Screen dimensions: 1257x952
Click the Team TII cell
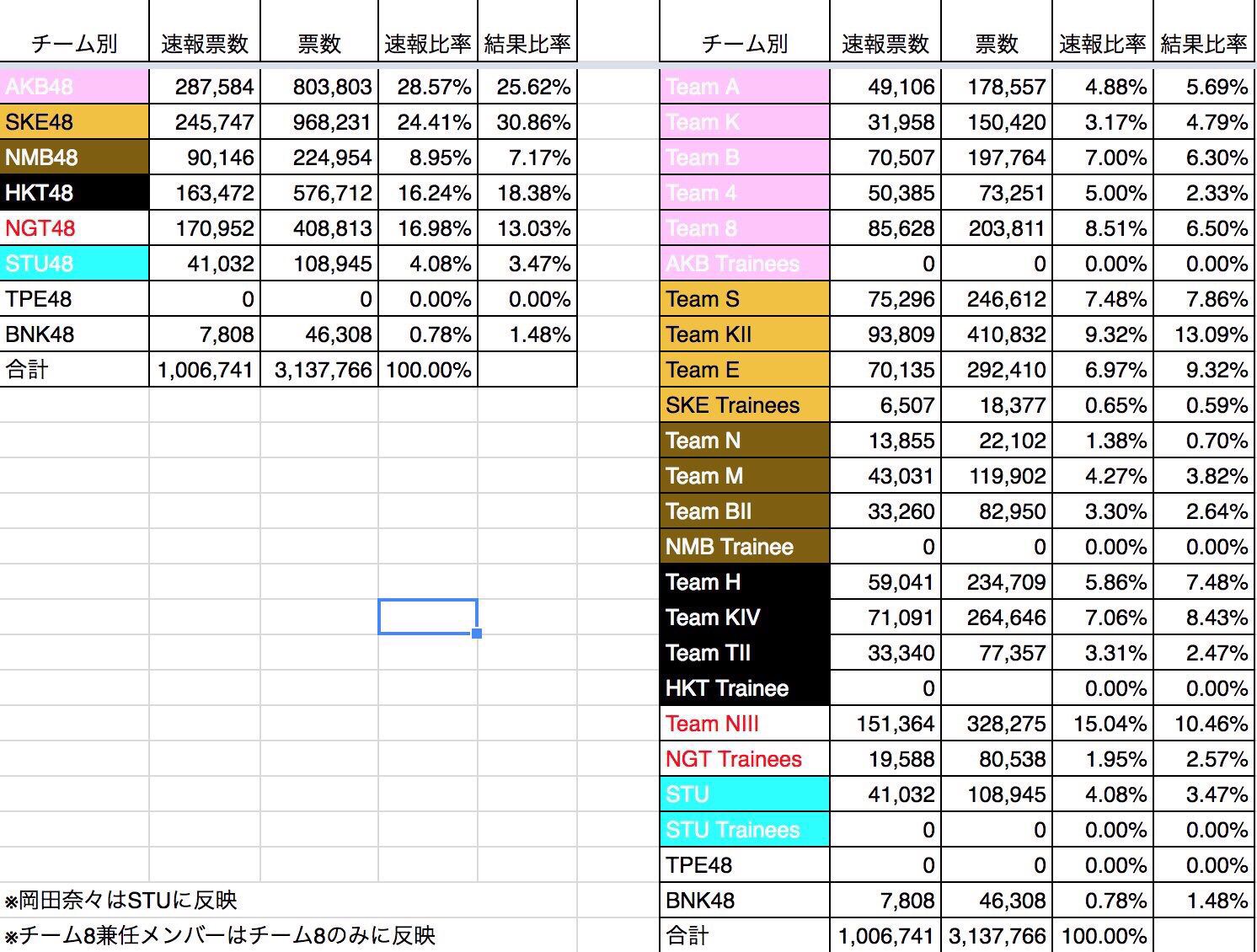tap(745, 653)
